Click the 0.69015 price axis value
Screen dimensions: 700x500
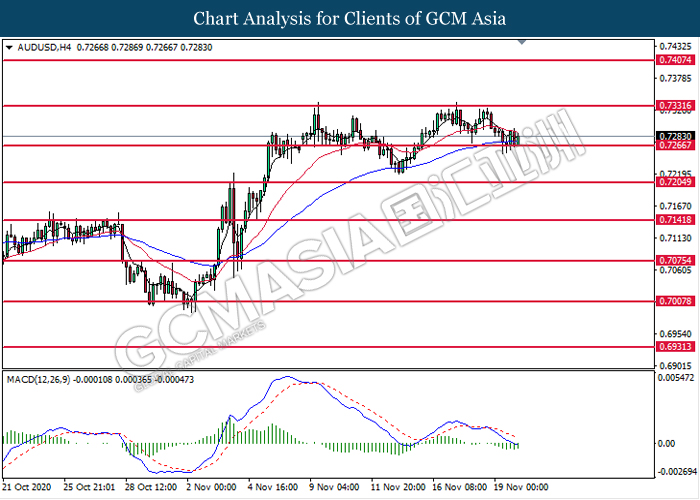(x=676, y=366)
